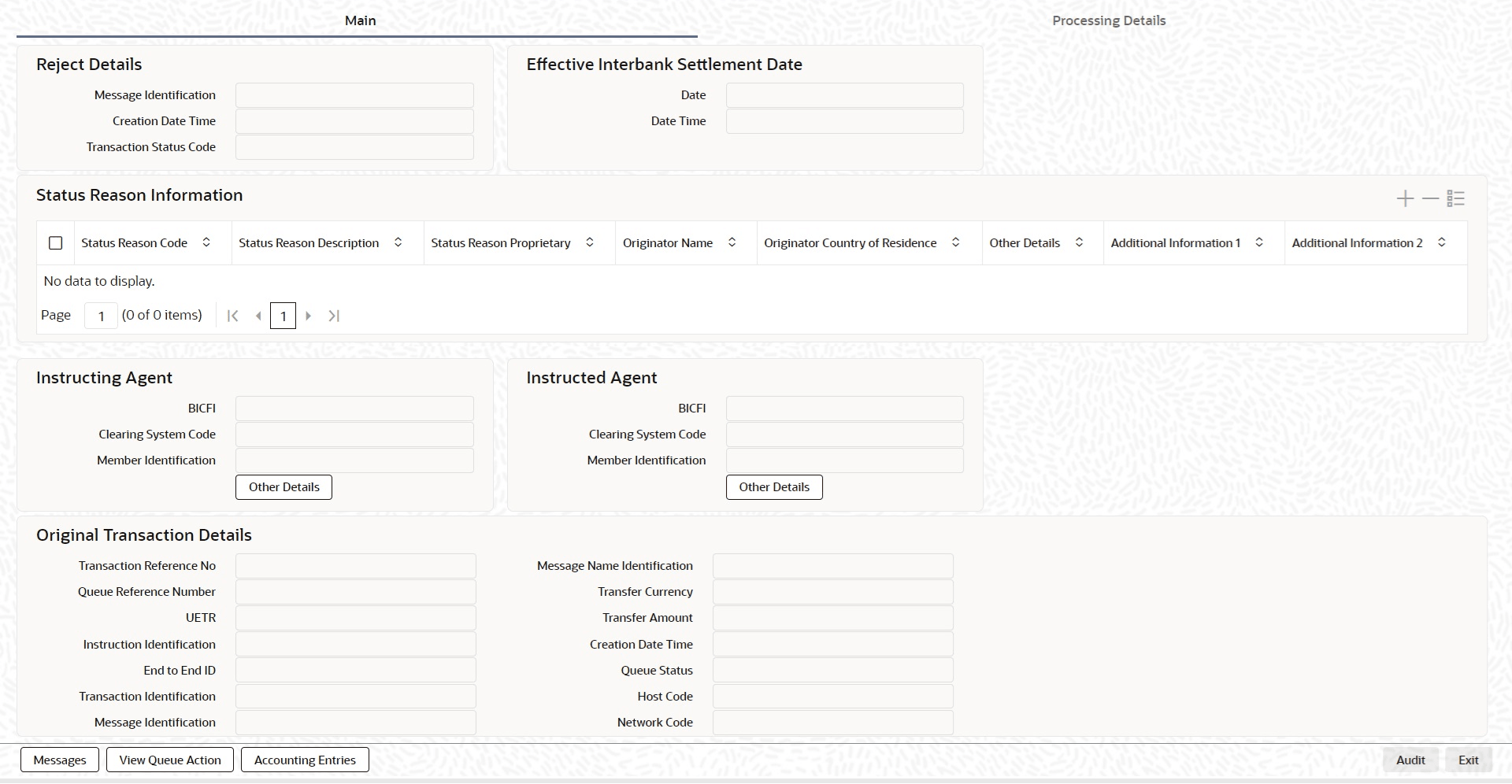The image size is (1512, 784).
Task: Click the 'Instructed Agent' heading
Action: pos(591,378)
